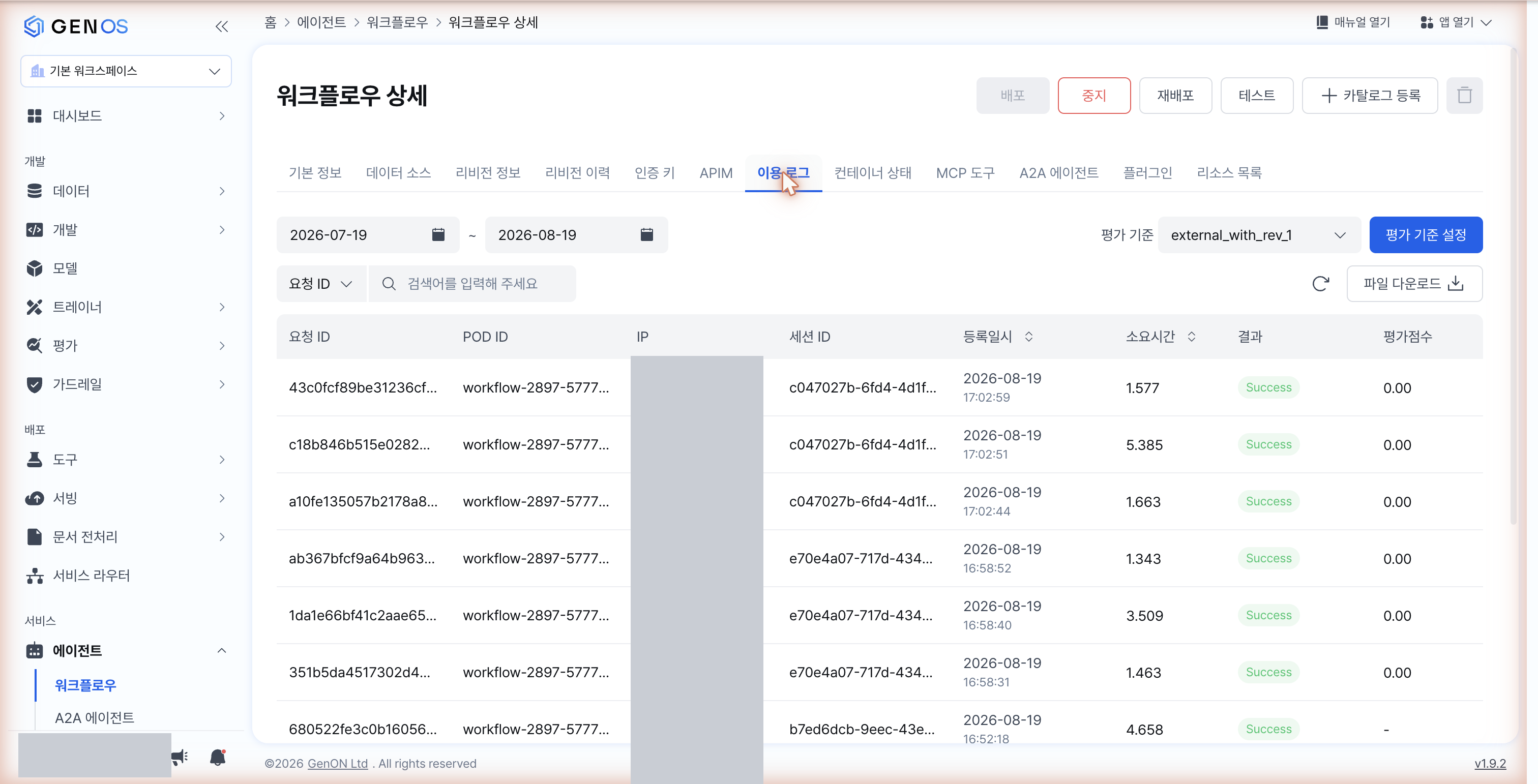Open the start date calendar picker
Viewport: 1538px width, 784px height.
point(438,234)
